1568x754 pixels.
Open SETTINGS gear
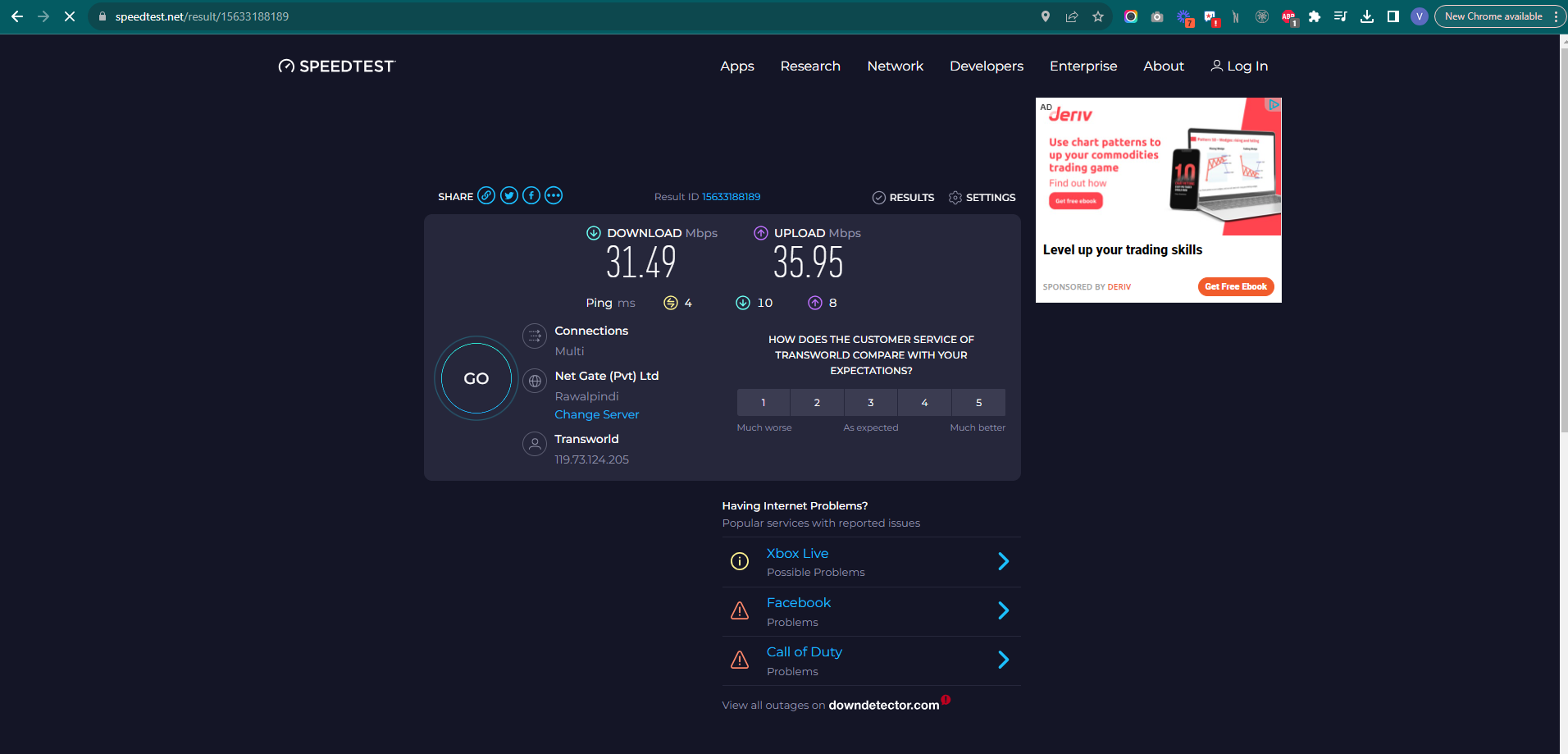click(x=982, y=198)
